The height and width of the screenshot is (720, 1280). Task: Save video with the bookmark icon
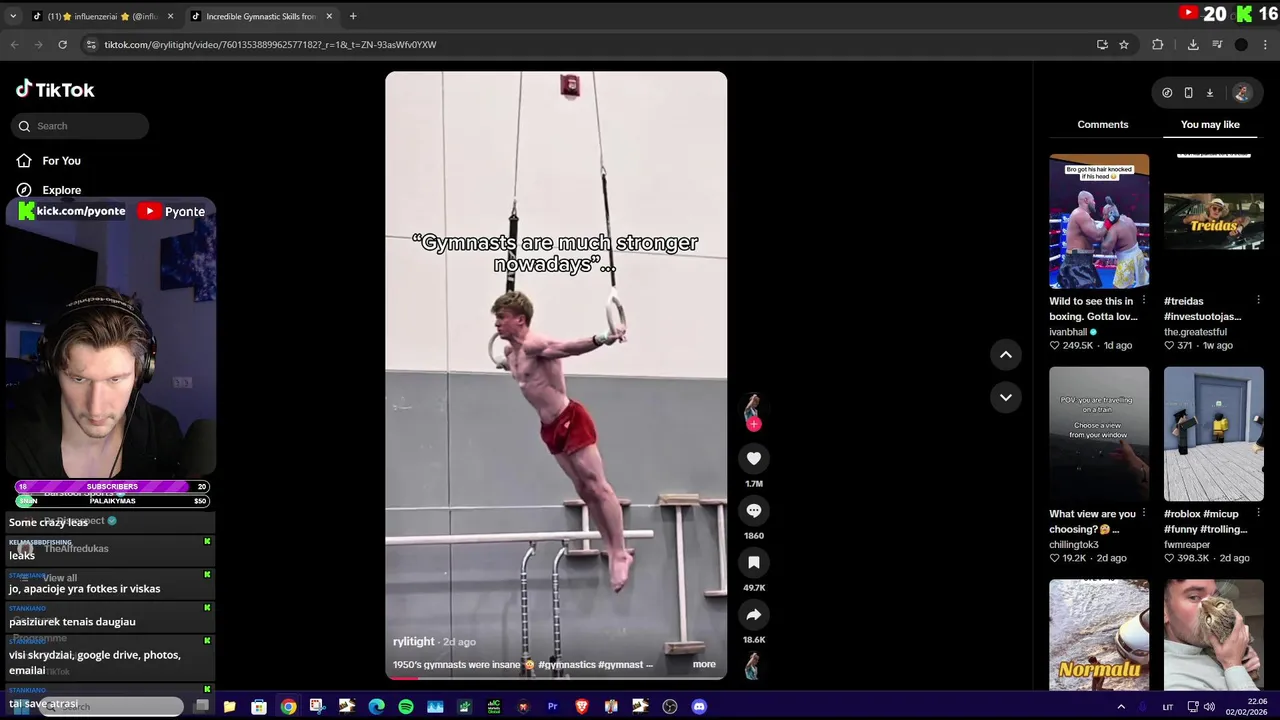coord(754,562)
